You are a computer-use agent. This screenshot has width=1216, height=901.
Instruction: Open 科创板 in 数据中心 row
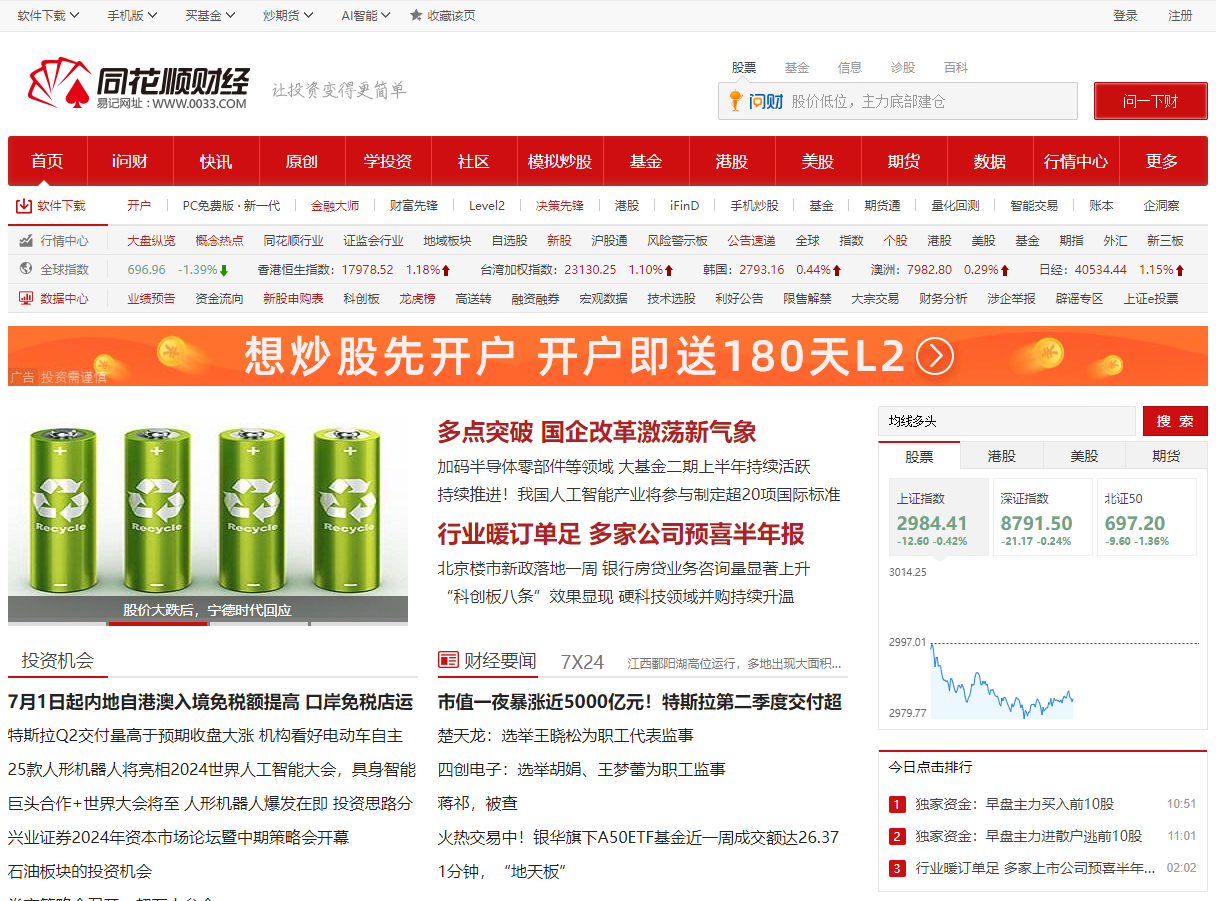pos(361,298)
